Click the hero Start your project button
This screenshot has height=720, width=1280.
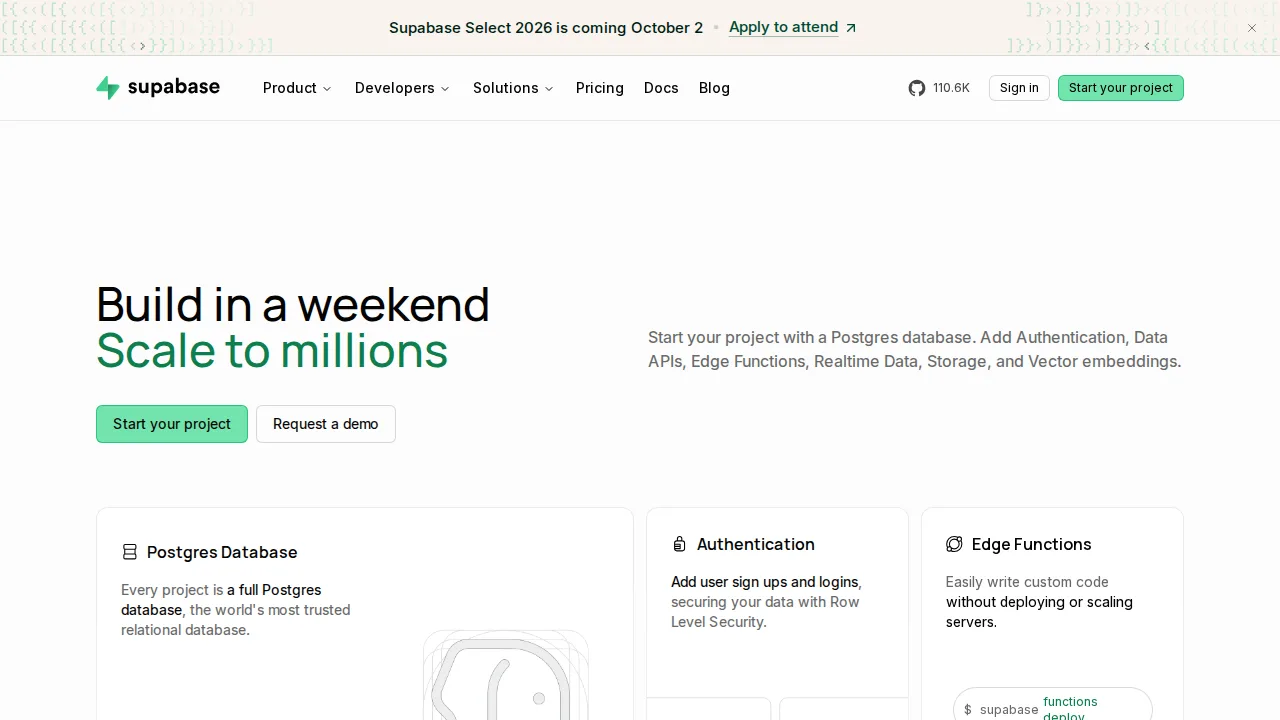tap(172, 424)
